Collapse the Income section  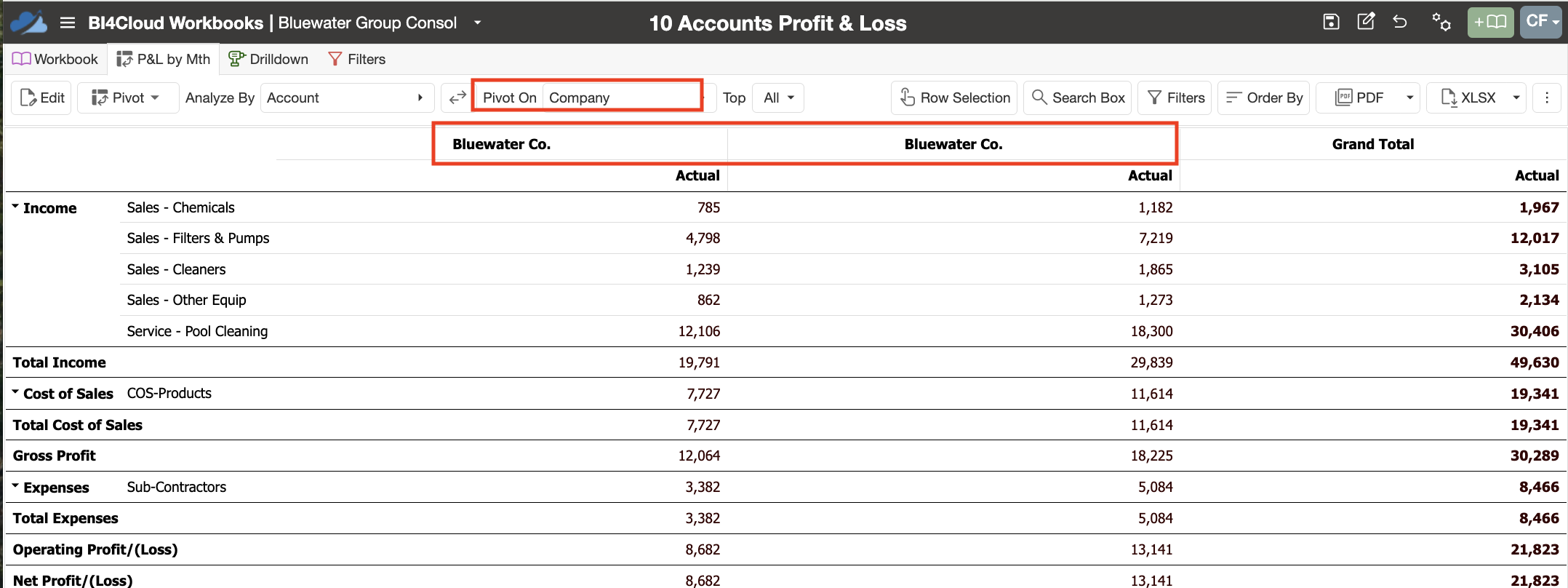(15, 207)
